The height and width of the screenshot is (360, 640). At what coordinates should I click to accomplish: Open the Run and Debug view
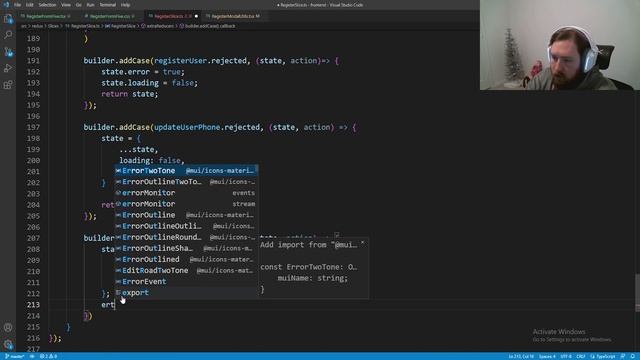[8, 68]
